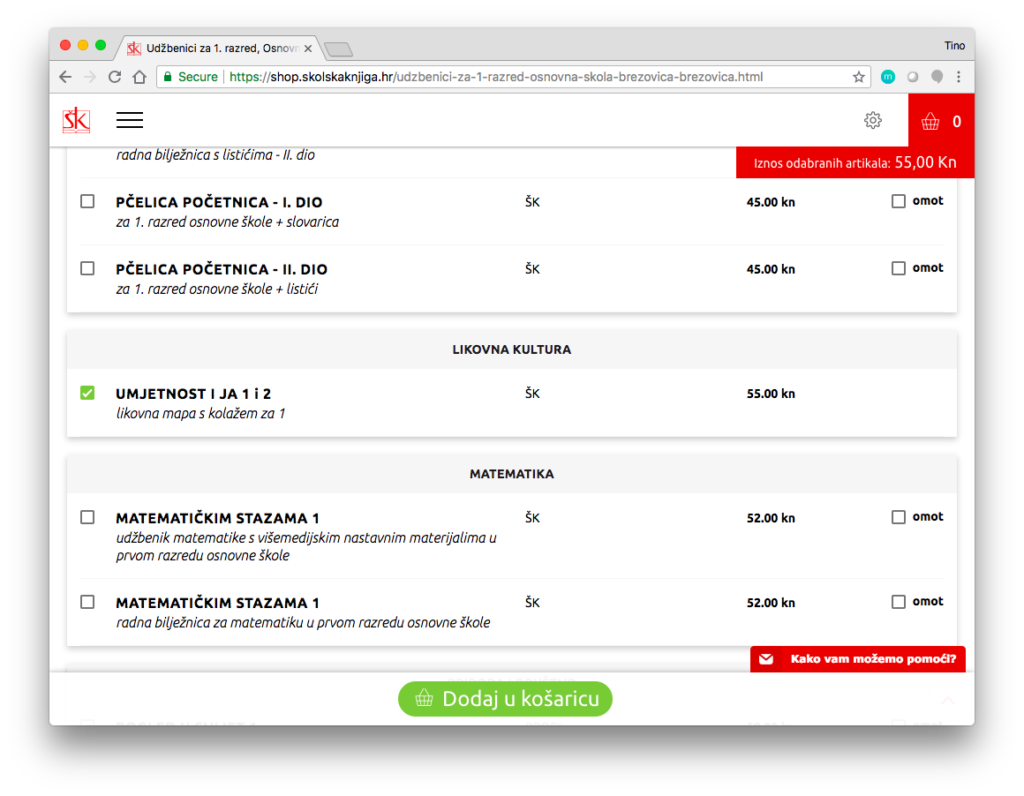Go to the browser home page
1024x796 pixels.
140,77
